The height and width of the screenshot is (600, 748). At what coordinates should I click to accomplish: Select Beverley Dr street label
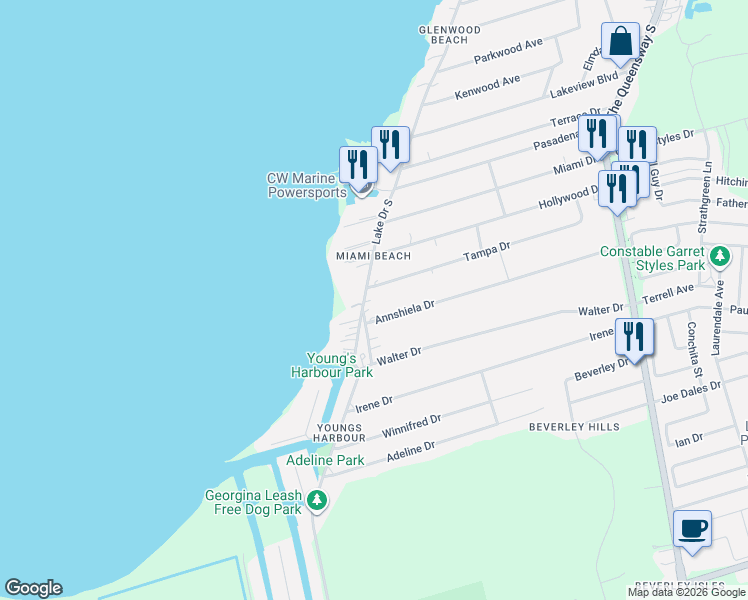pos(602,369)
